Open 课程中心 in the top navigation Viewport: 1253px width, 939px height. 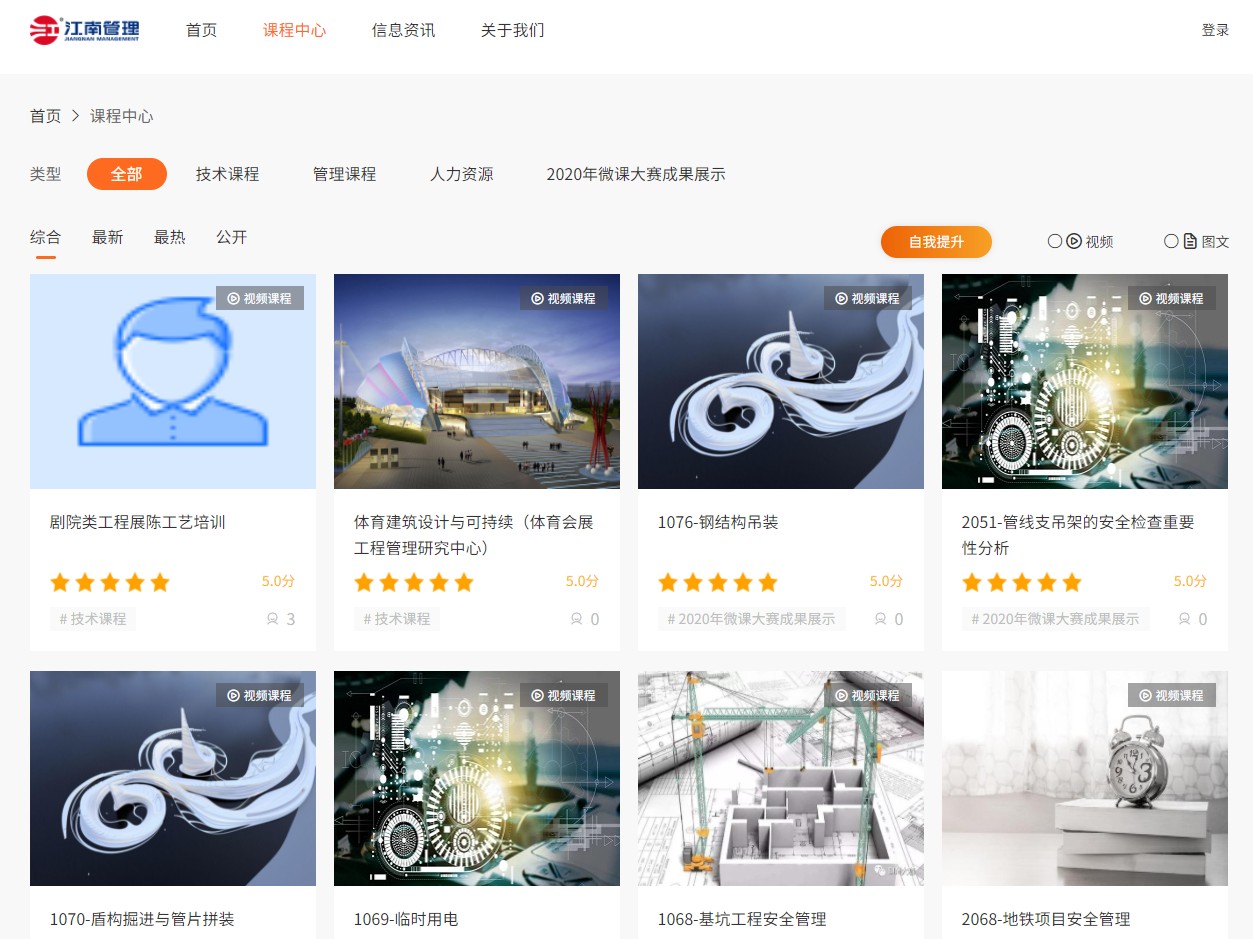pos(294,30)
